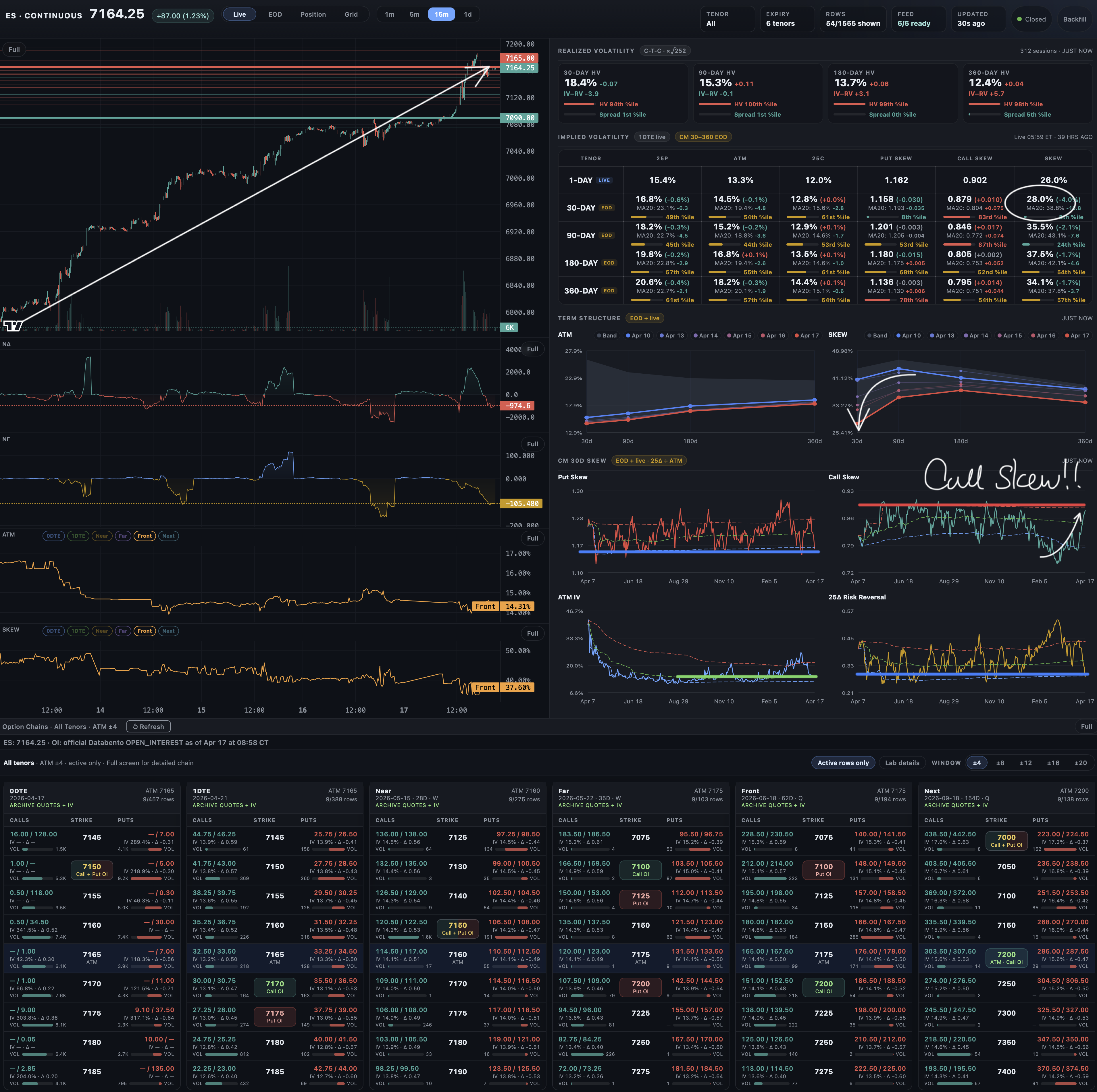Toggle the Apr 17 legend dot in SKEW chart
Image resolution: width=1097 pixels, height=1092 pixels.
[x=1067, y=335]
